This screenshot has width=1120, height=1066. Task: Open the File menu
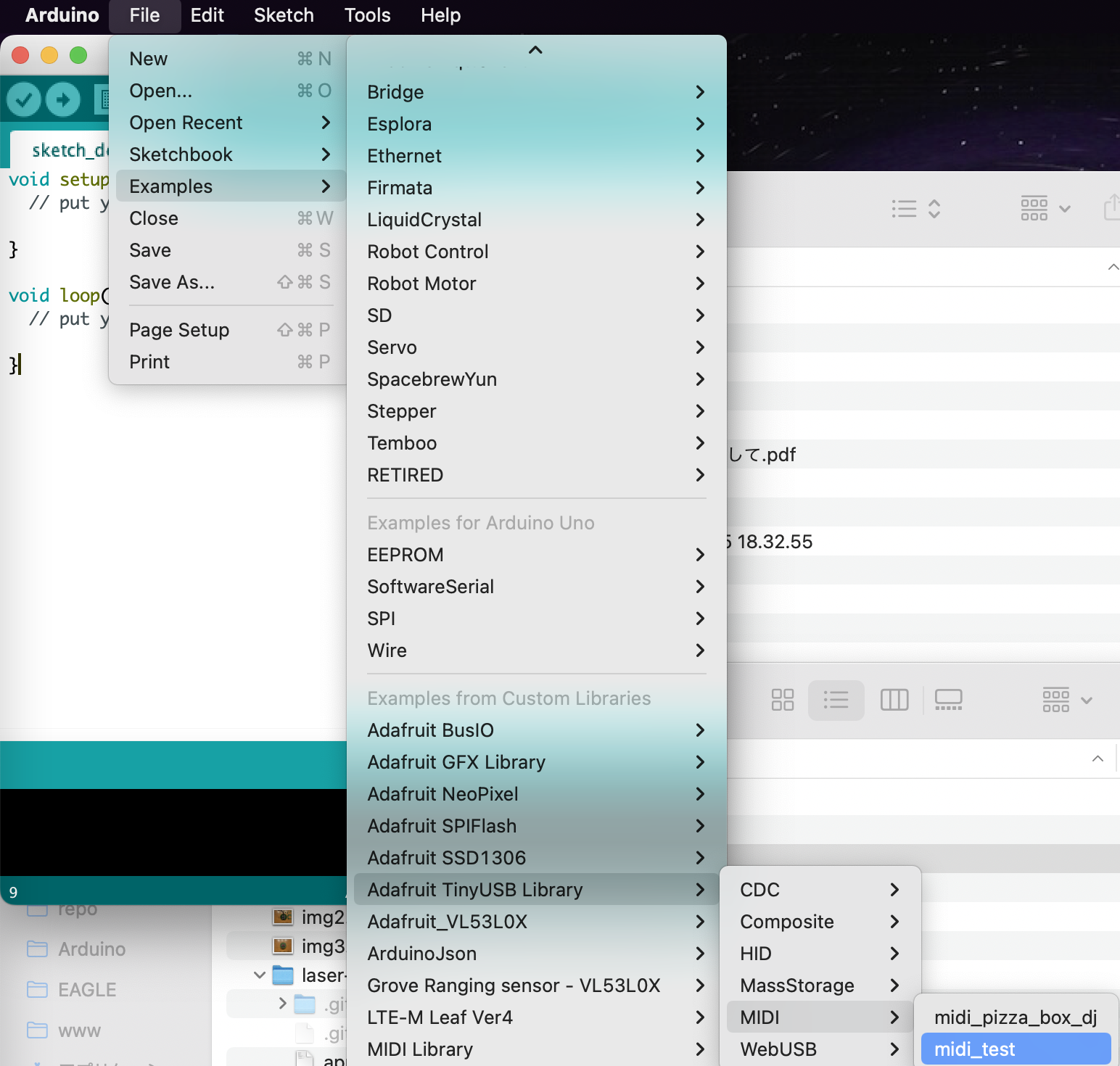coord(145,15)
